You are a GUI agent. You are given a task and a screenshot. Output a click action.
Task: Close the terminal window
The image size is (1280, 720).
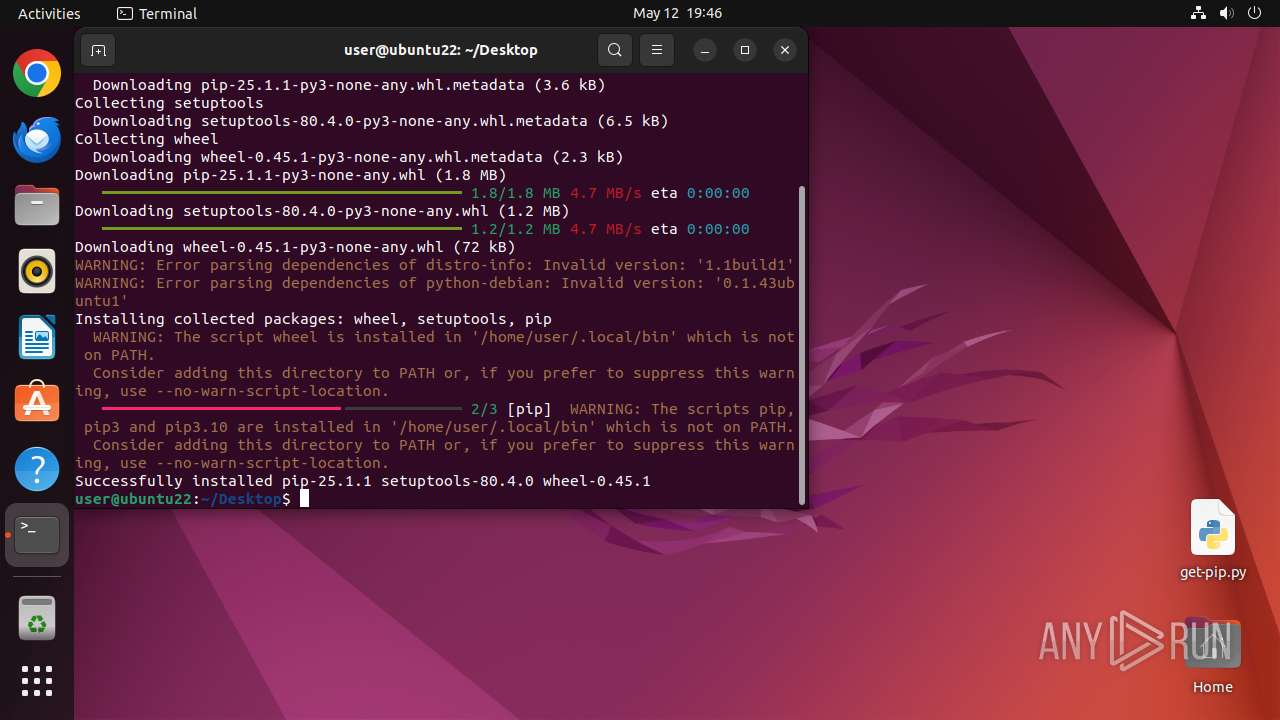(785, 50)
